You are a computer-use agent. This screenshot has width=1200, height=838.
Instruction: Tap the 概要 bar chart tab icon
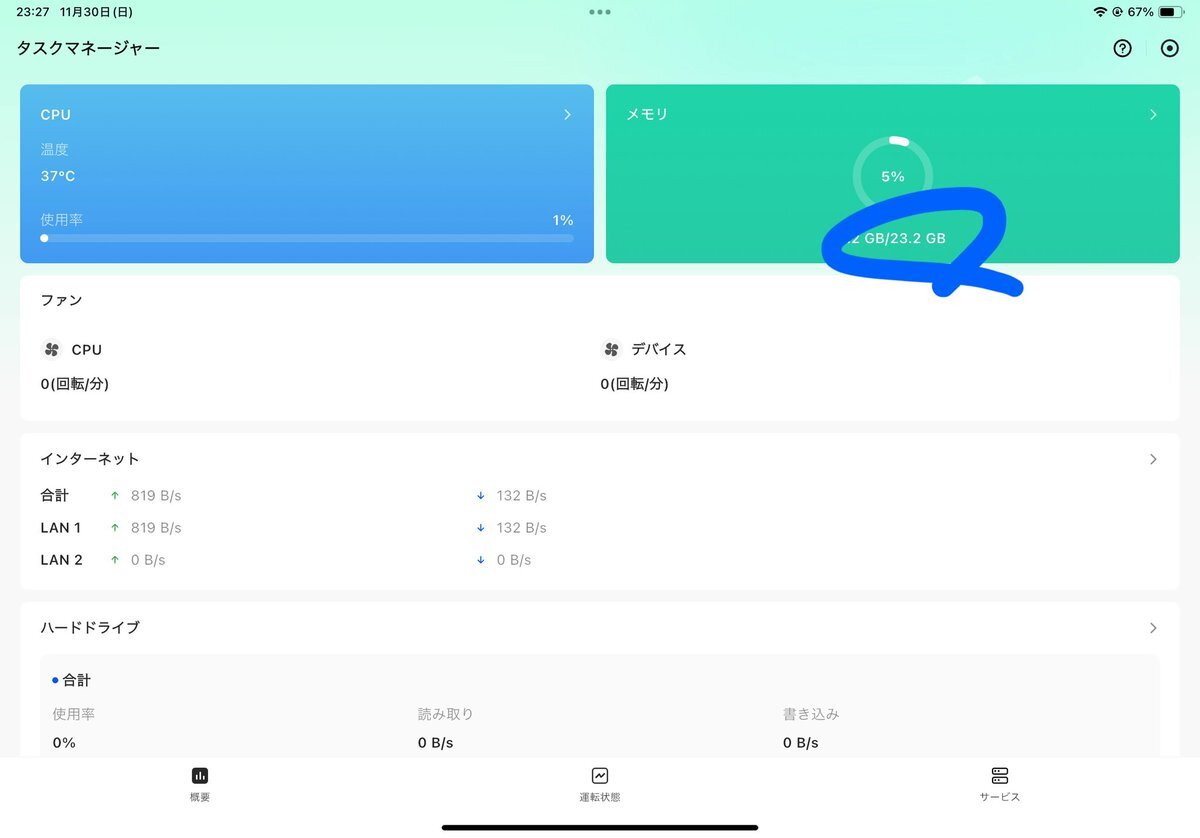click(200, 775)
